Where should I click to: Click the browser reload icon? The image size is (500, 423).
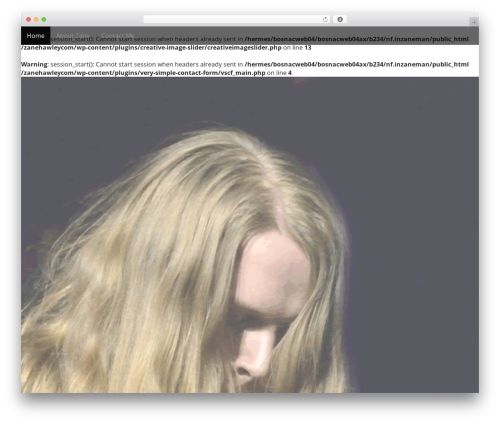click(x=325, y=20)
